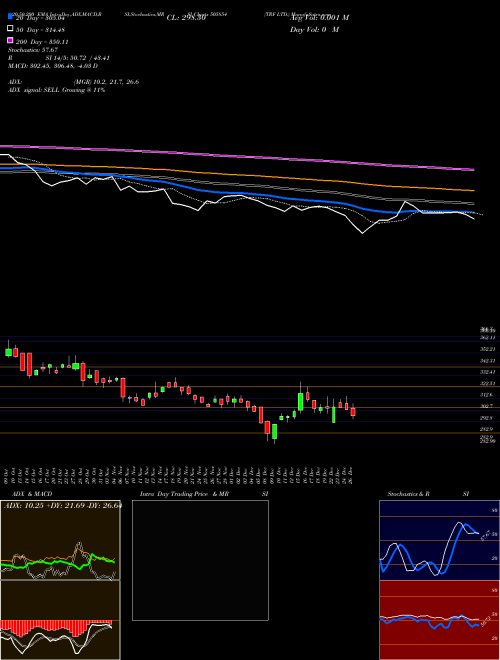
Task: Click the 'Stochastics: 57.67' reading
Action: [x=33, y=50]
